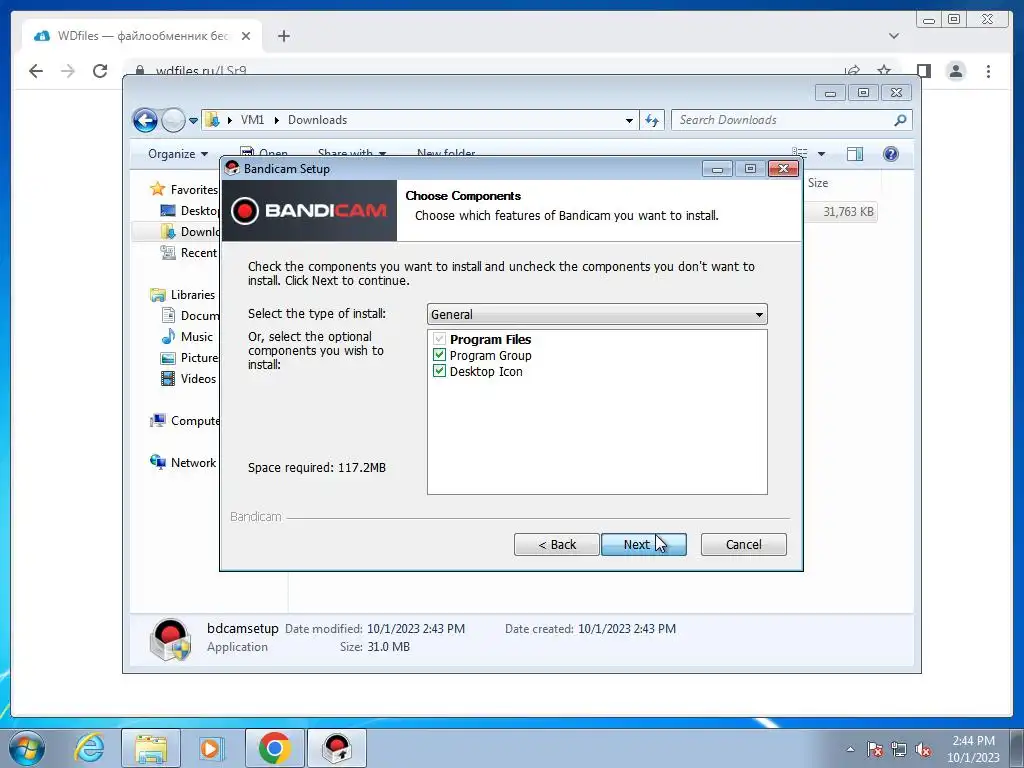Screen dimensions: 1024x768
Task: Switch to Chrome from the taskbar
Action: click(x=274, y=748)
